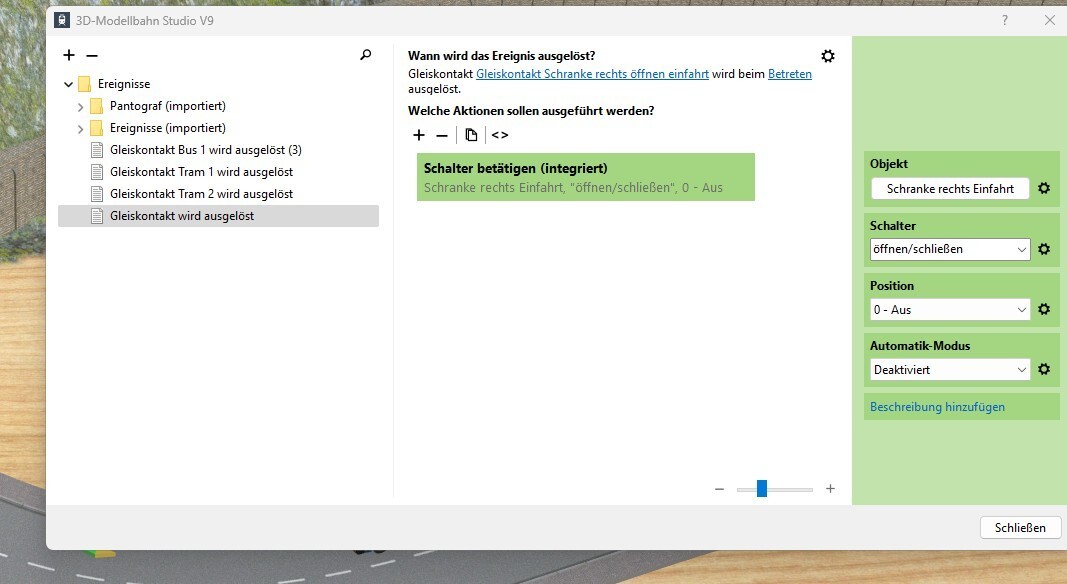Click the Schließen button
The image size is (1067, 584).
coord(1020,528)
